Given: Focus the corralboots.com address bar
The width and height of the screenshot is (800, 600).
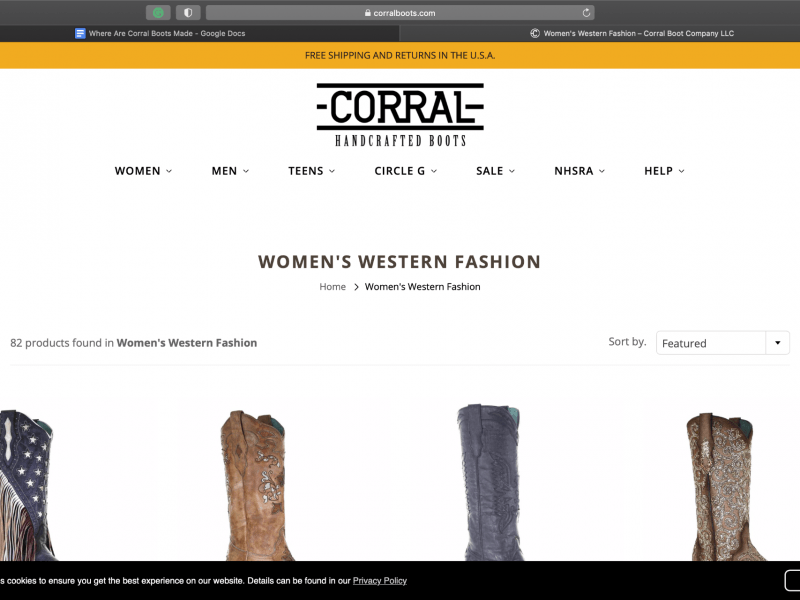Looking at the screenshot, I should (400, 13).
